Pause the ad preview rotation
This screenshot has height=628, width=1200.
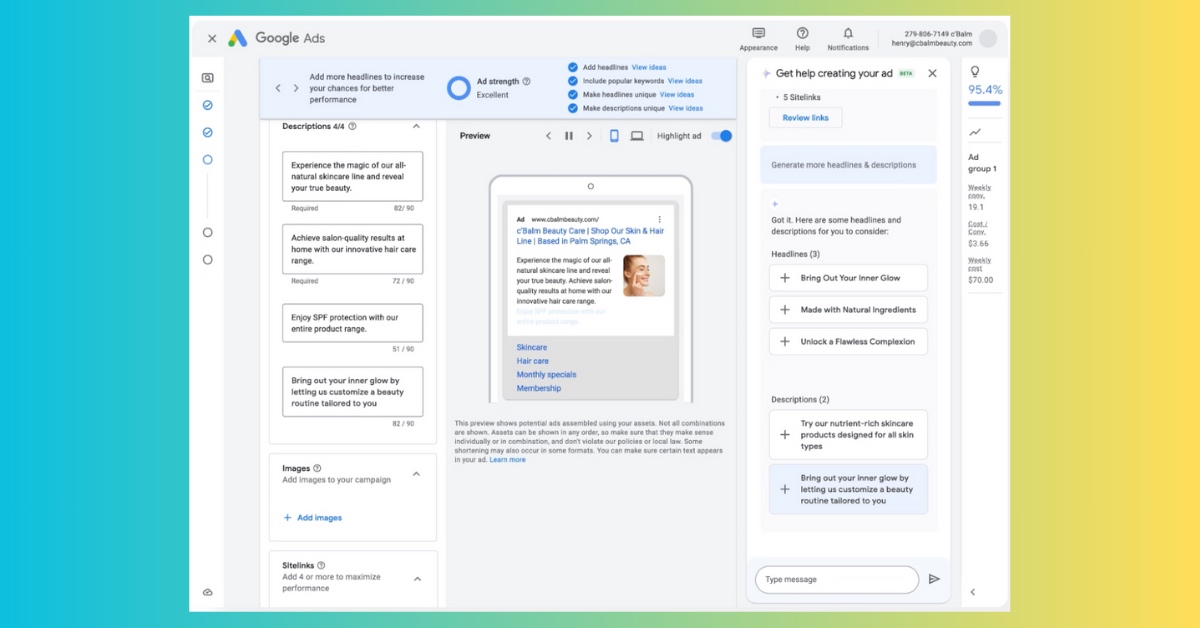pyautogui.click(x=569, y=136)
